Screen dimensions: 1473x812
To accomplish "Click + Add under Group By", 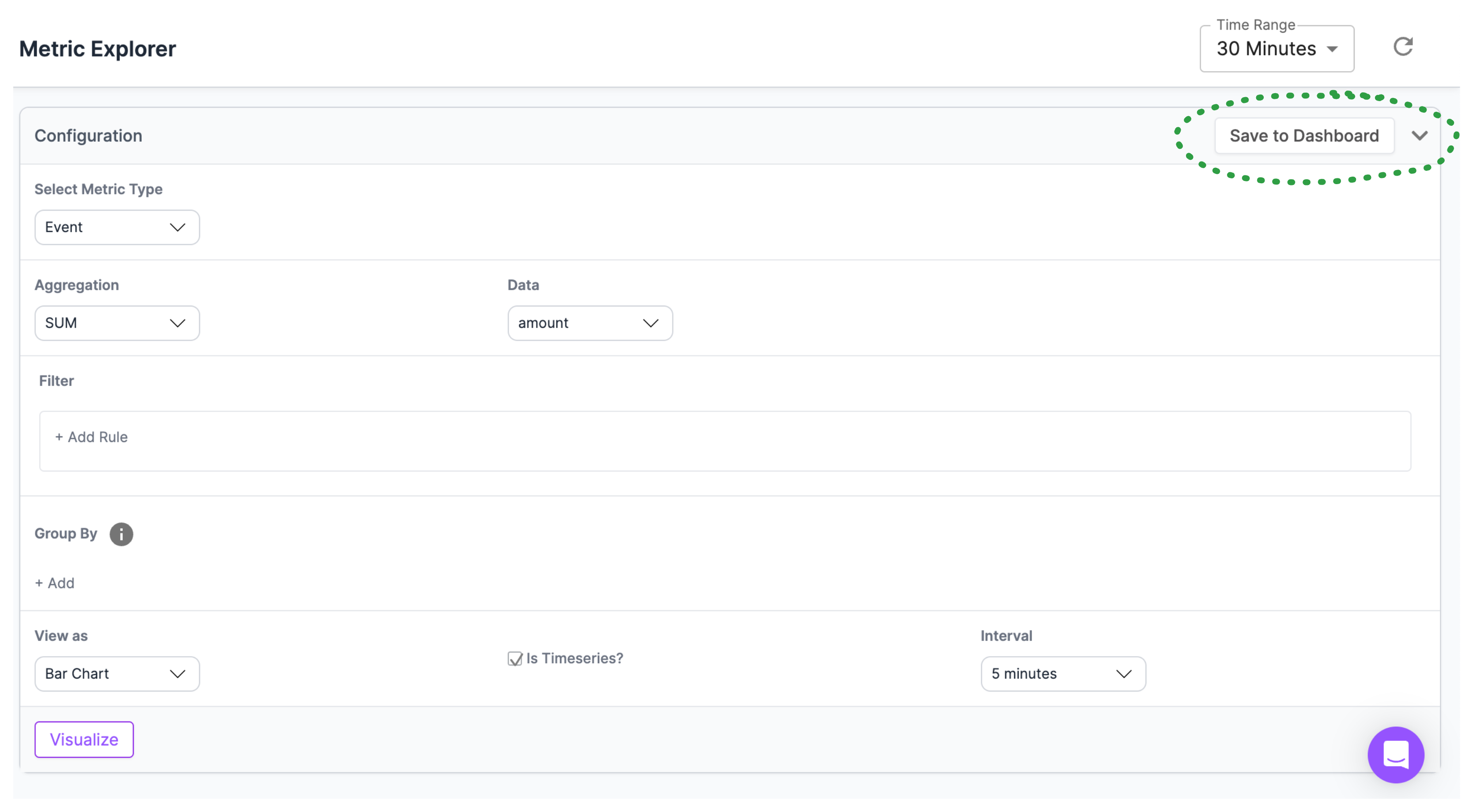I will pos(55,583).
